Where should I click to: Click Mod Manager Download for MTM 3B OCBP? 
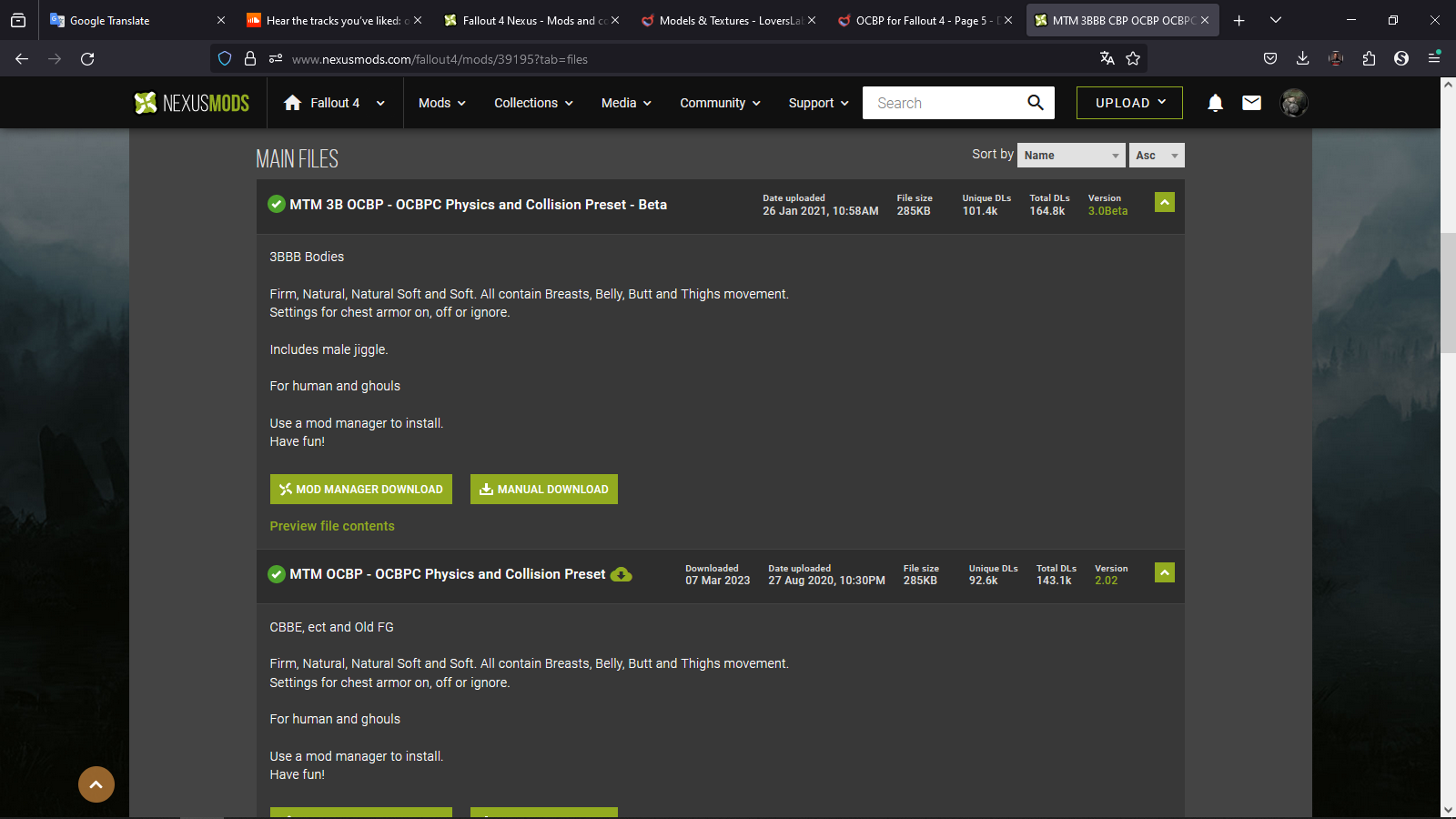pyautogui.click(x=361, y=490)
